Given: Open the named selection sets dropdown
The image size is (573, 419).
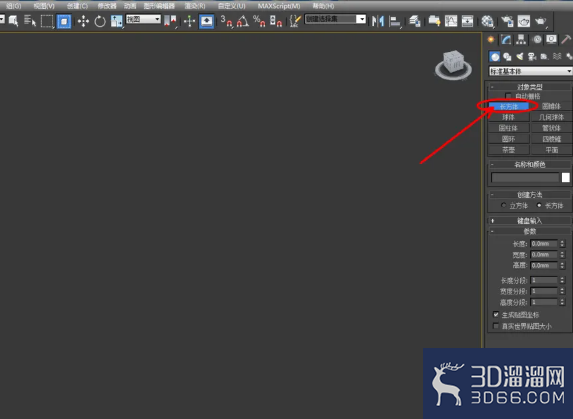Looking at the screenshot, I should 335,19.
